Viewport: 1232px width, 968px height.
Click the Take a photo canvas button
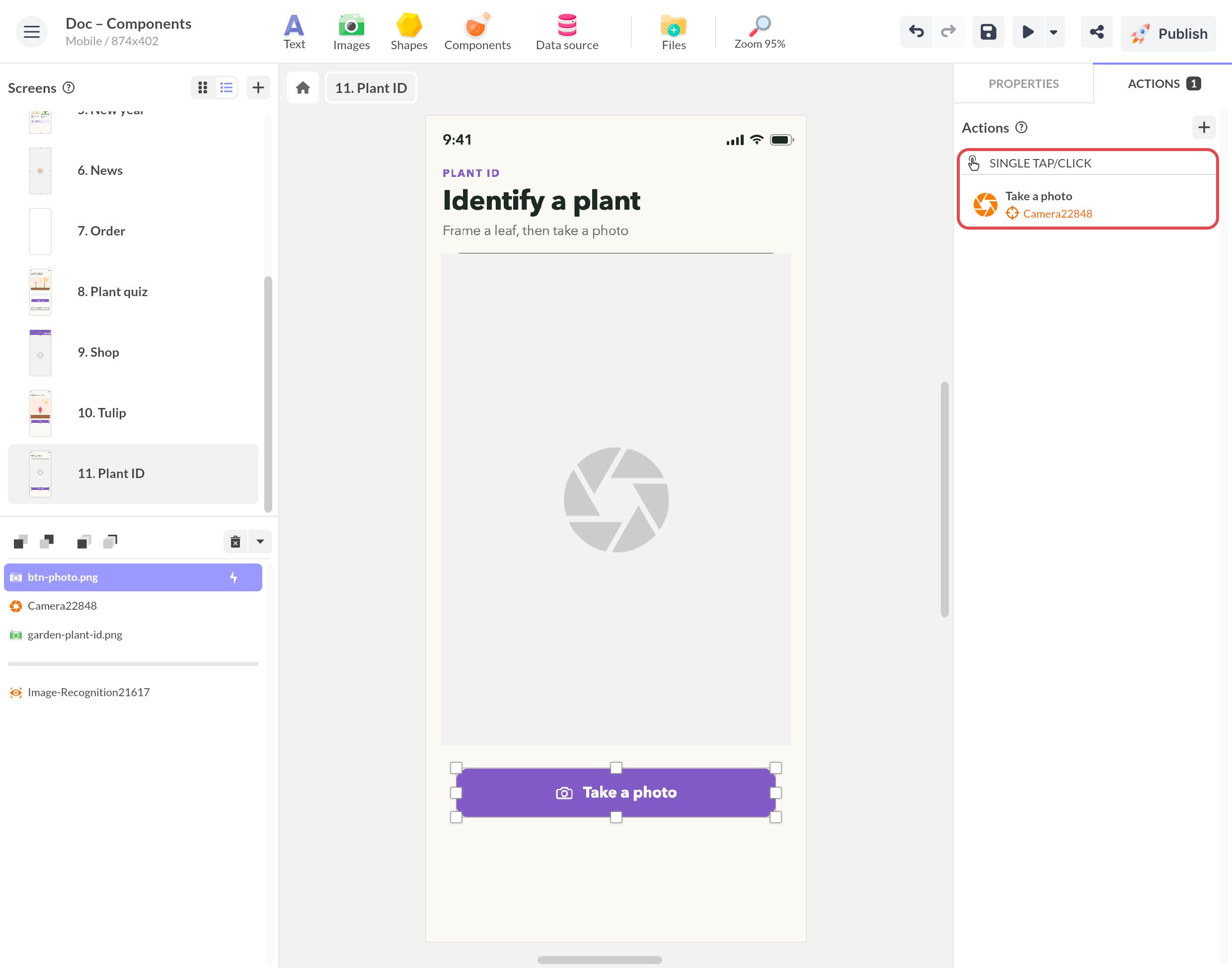point(616,792)
